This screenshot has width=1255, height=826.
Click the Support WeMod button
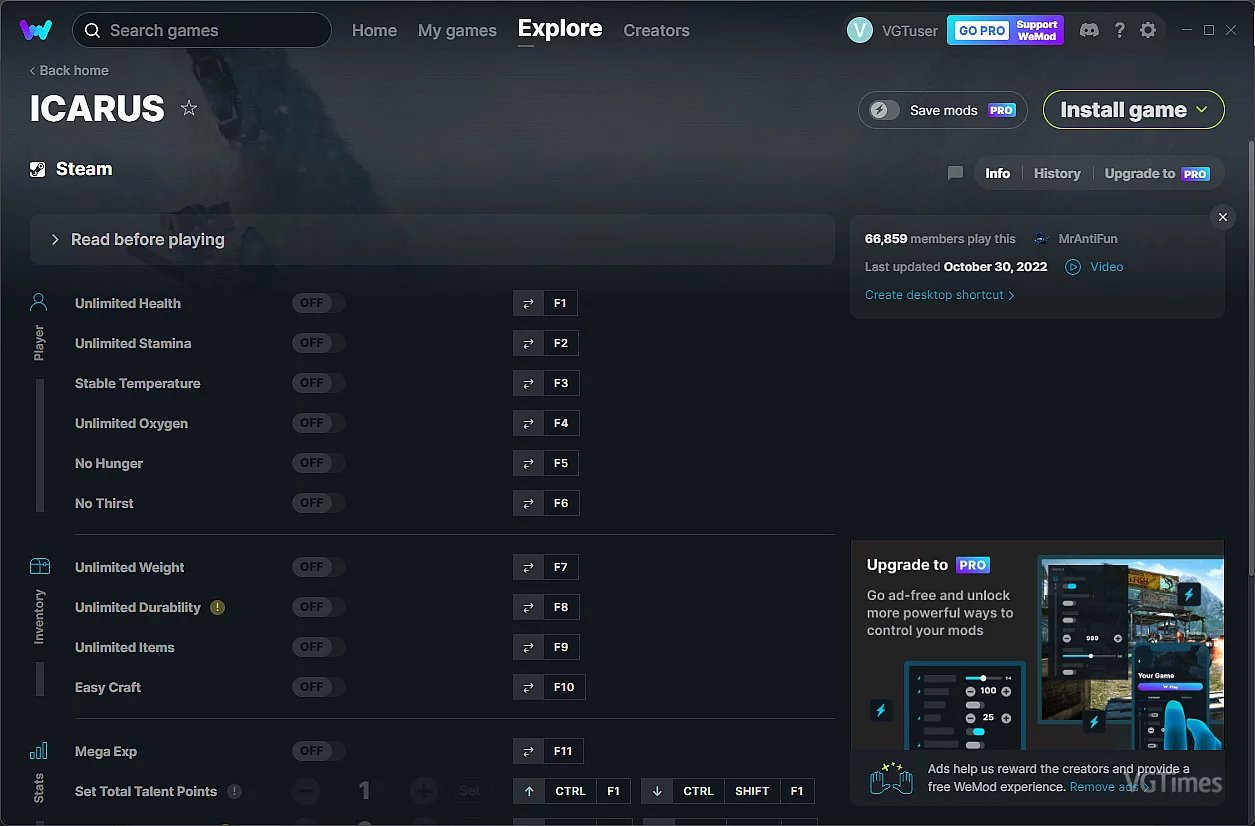(x=1037, y=31)
